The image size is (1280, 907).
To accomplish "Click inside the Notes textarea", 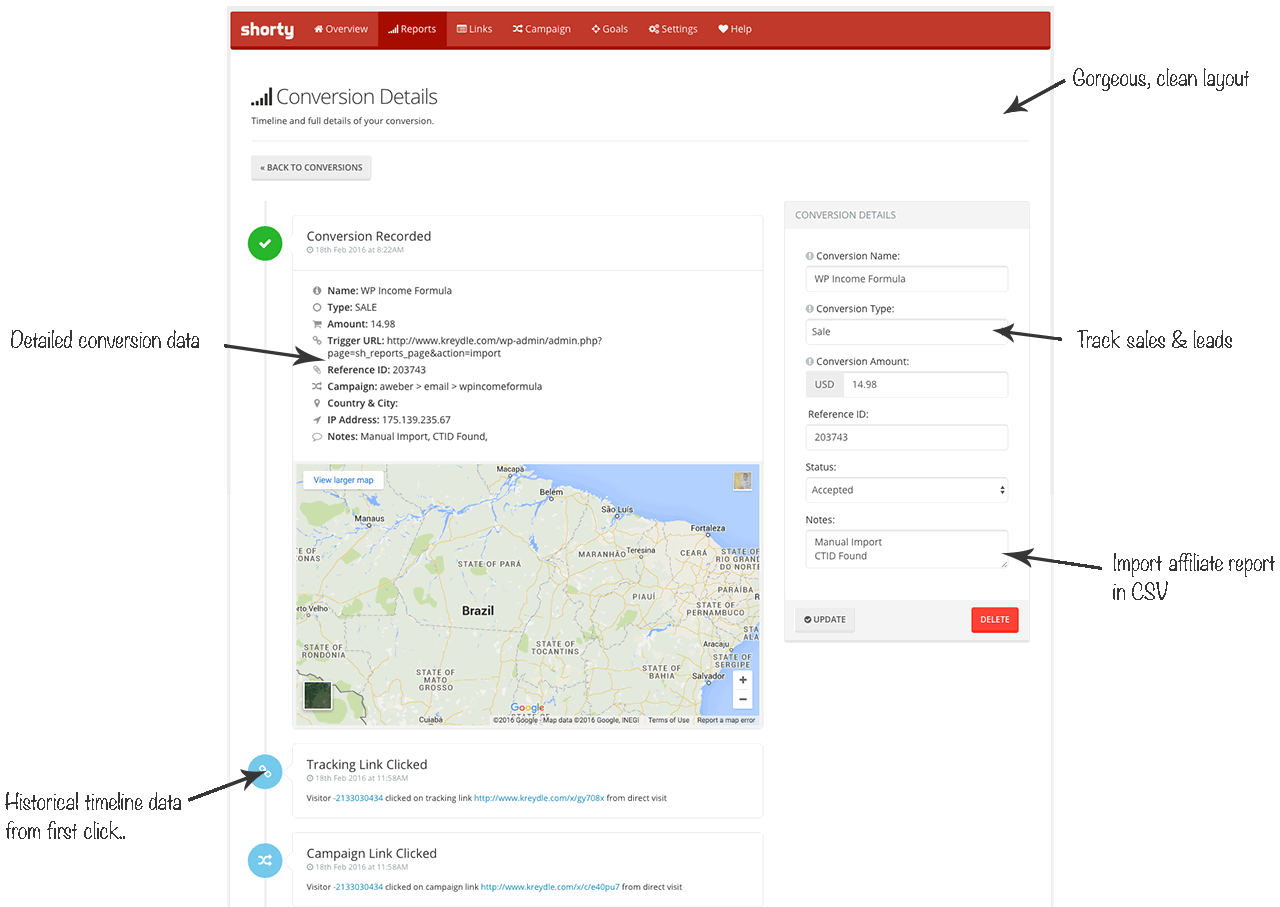I will point(907,549).
